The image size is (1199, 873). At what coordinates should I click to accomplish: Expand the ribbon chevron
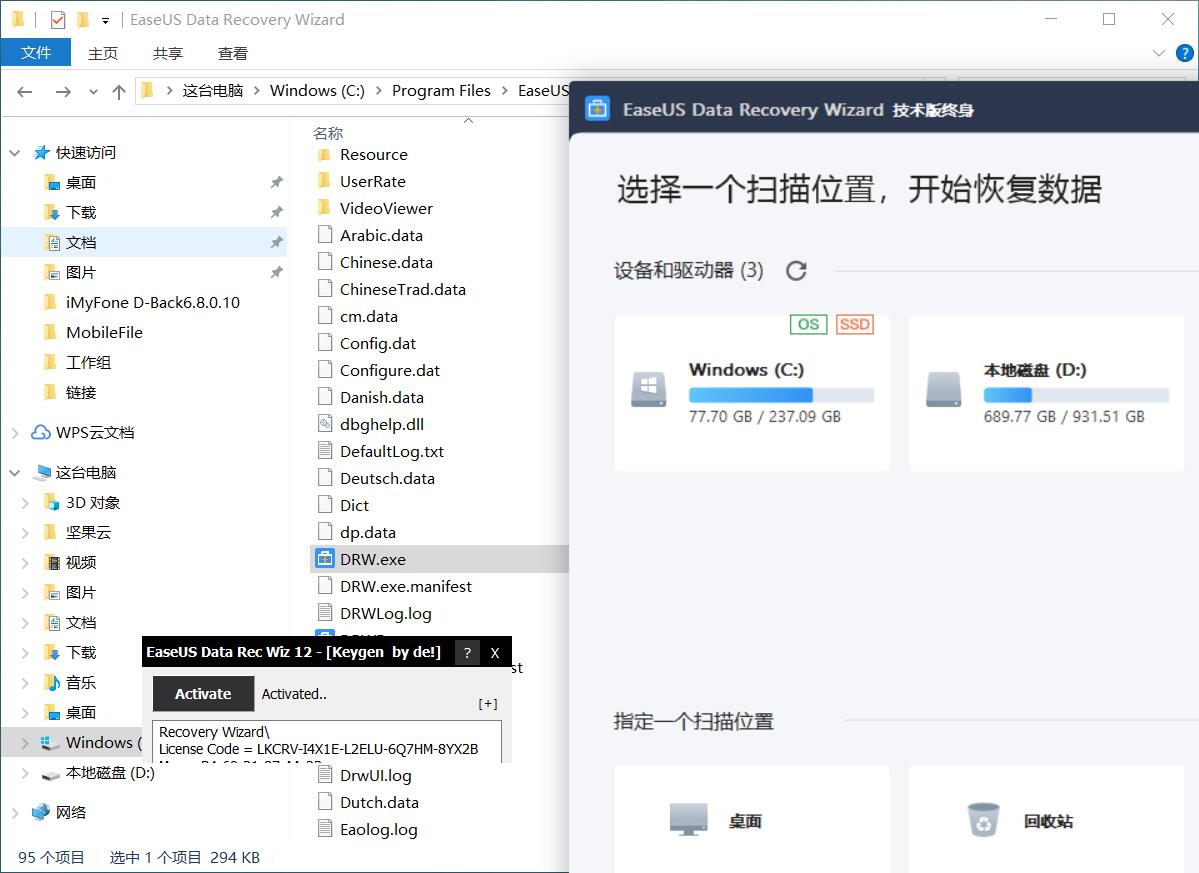1158,53
